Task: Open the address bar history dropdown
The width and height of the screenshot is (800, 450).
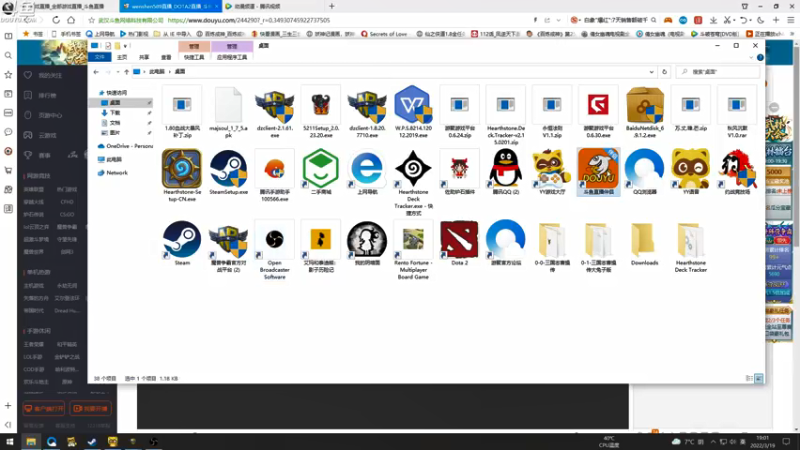Action: [652, 72]
